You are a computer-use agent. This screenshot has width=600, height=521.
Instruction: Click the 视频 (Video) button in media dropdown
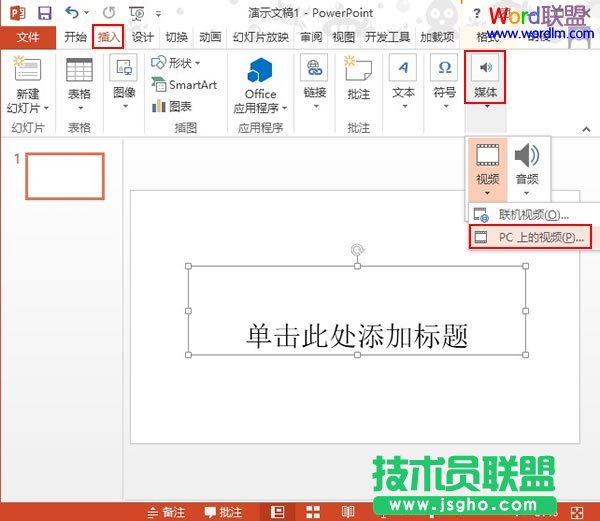pyautogui.click(x=487, y=169)
